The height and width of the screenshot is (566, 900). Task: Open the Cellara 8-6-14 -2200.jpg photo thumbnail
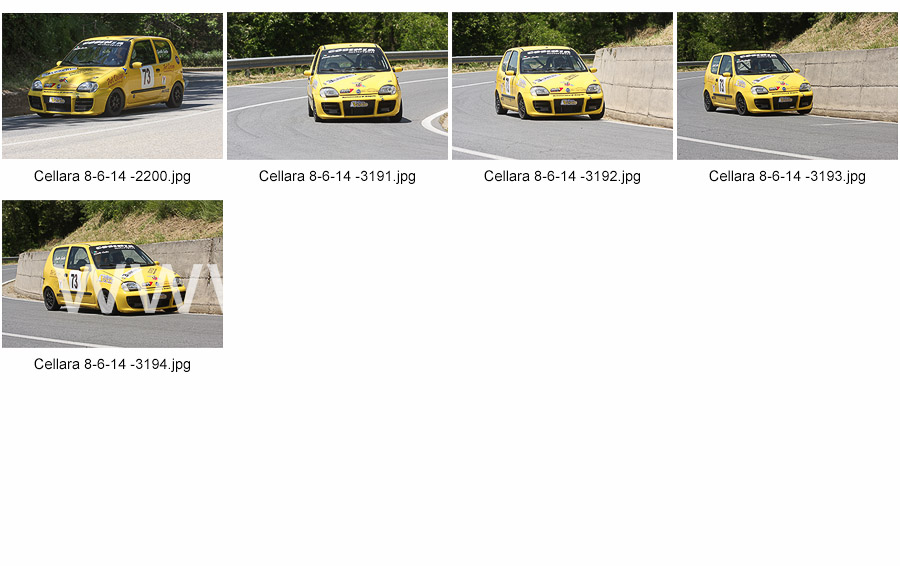112,86
